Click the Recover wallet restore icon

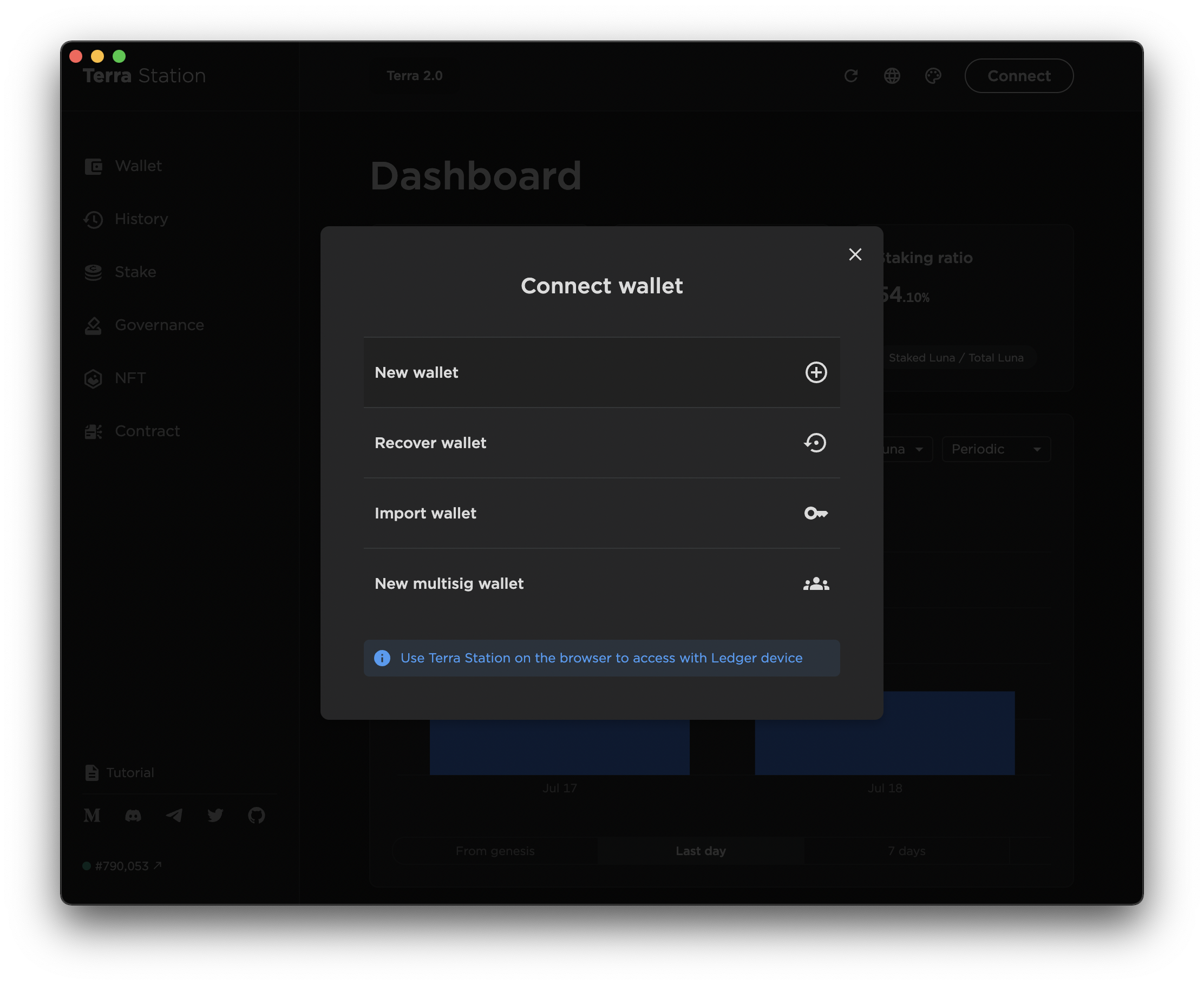(x=815, y=443)
